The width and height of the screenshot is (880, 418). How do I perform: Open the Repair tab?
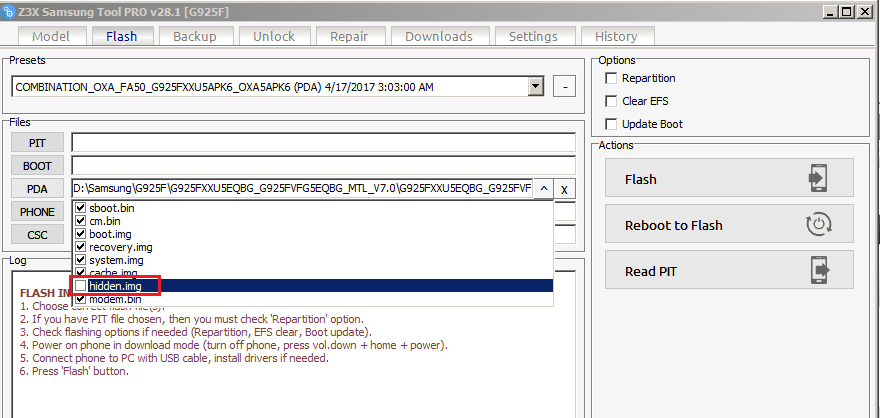coord(349,36)
